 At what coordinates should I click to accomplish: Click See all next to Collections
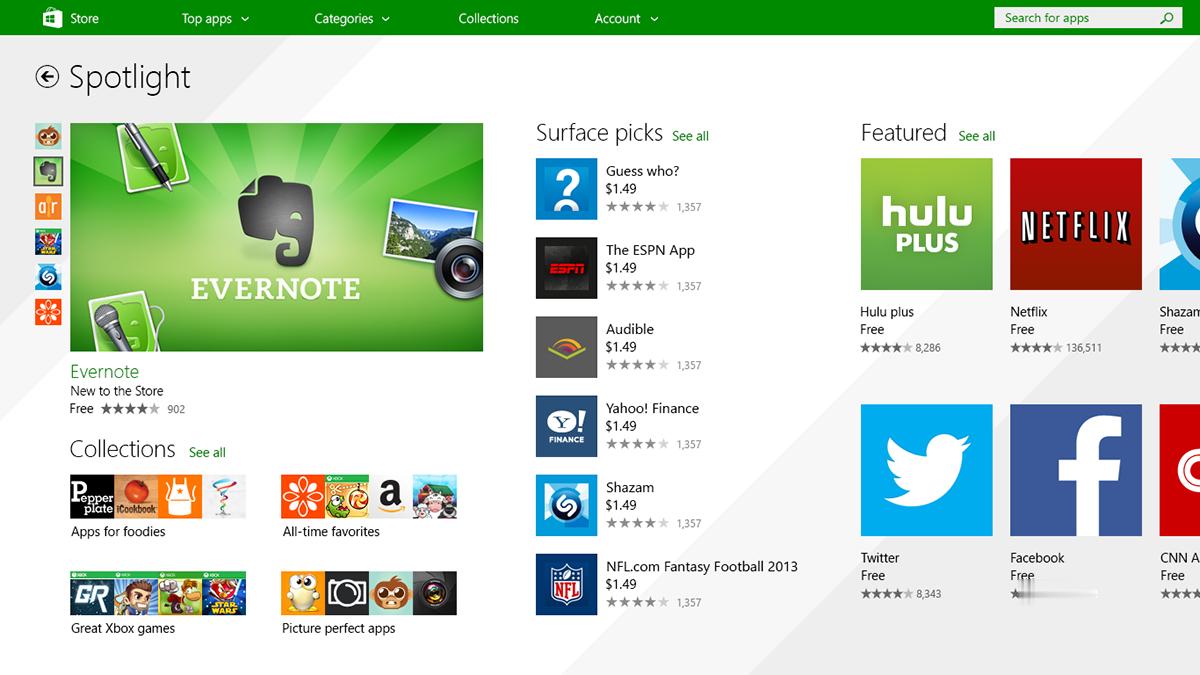pos(207,452)
